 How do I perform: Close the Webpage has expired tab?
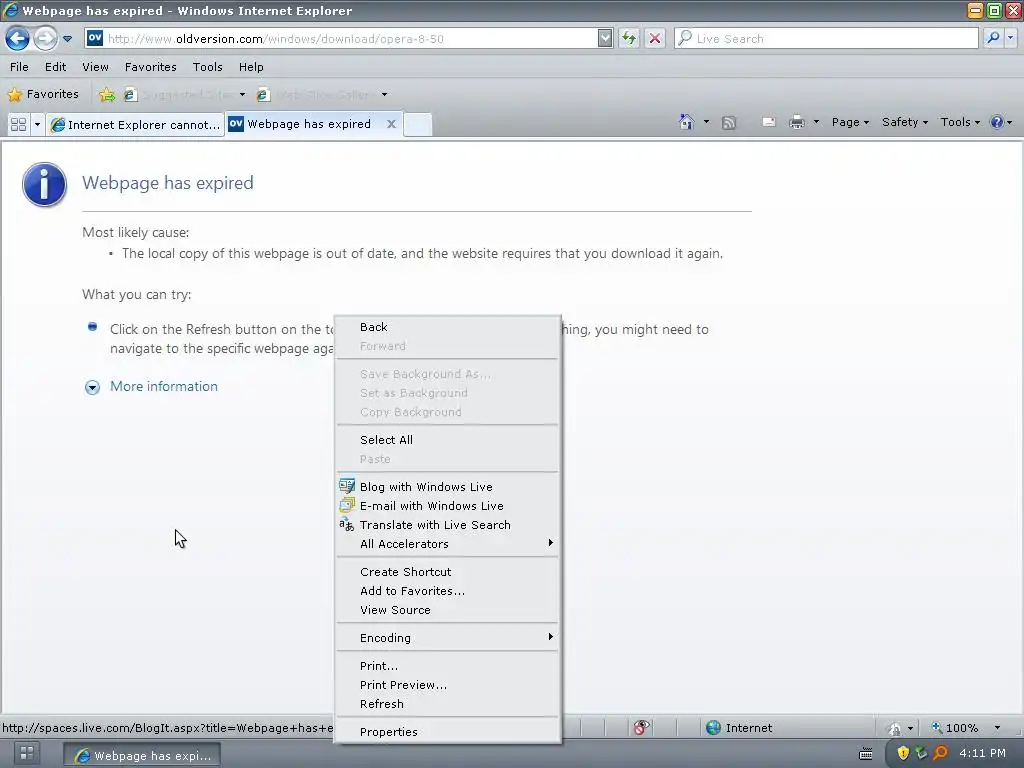coord(391,124)
